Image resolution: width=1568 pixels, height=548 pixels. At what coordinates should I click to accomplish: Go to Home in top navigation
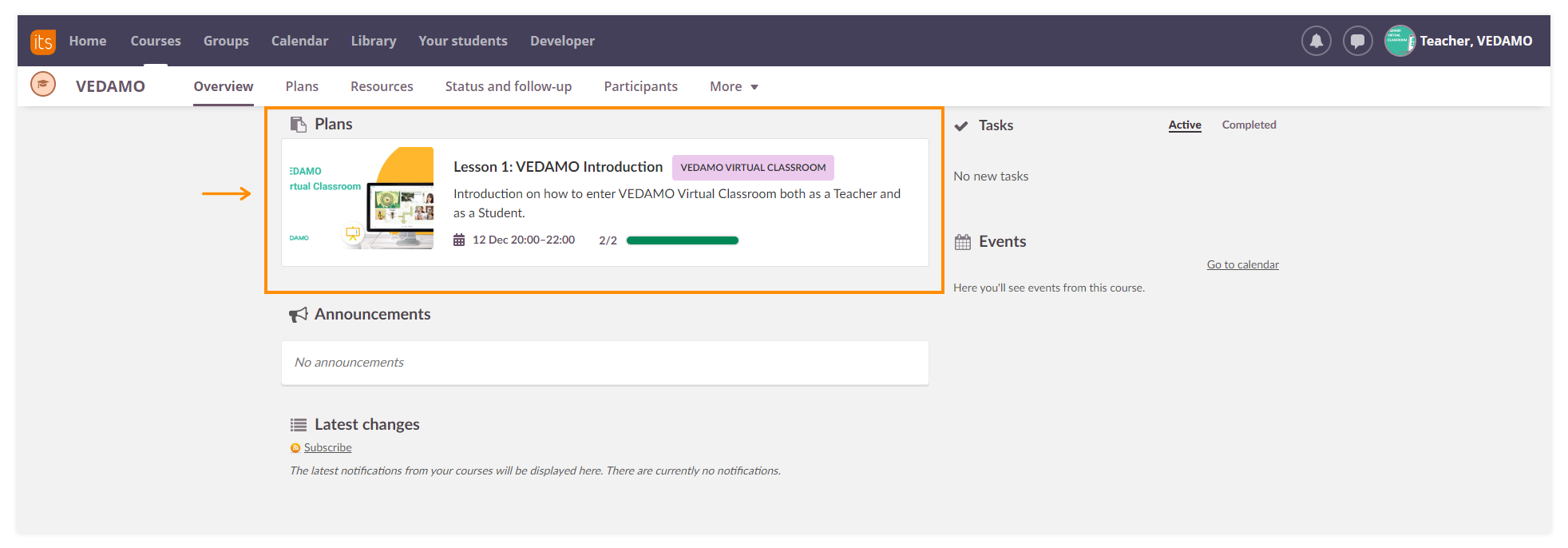(88, 41)
